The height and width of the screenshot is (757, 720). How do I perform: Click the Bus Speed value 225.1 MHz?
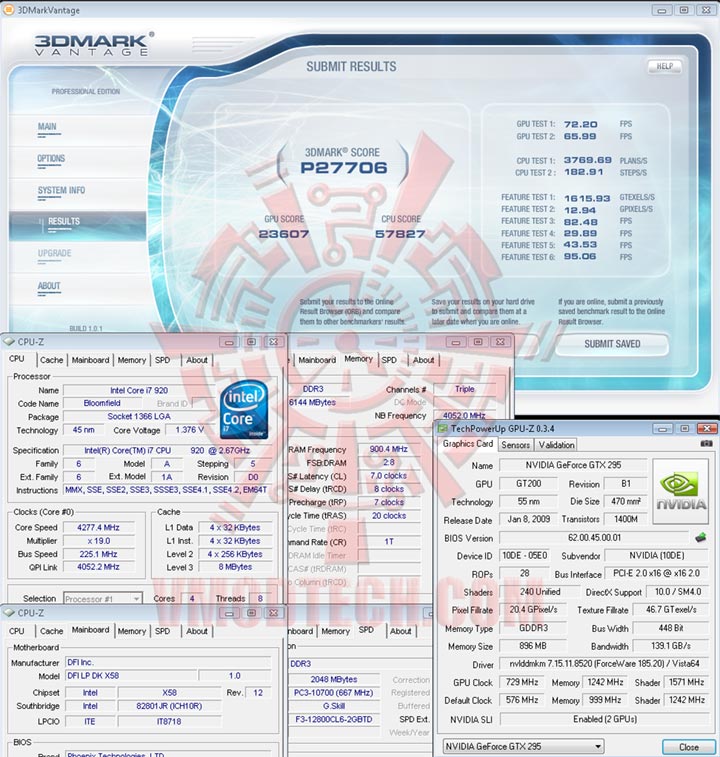click(x=99, y=554)
